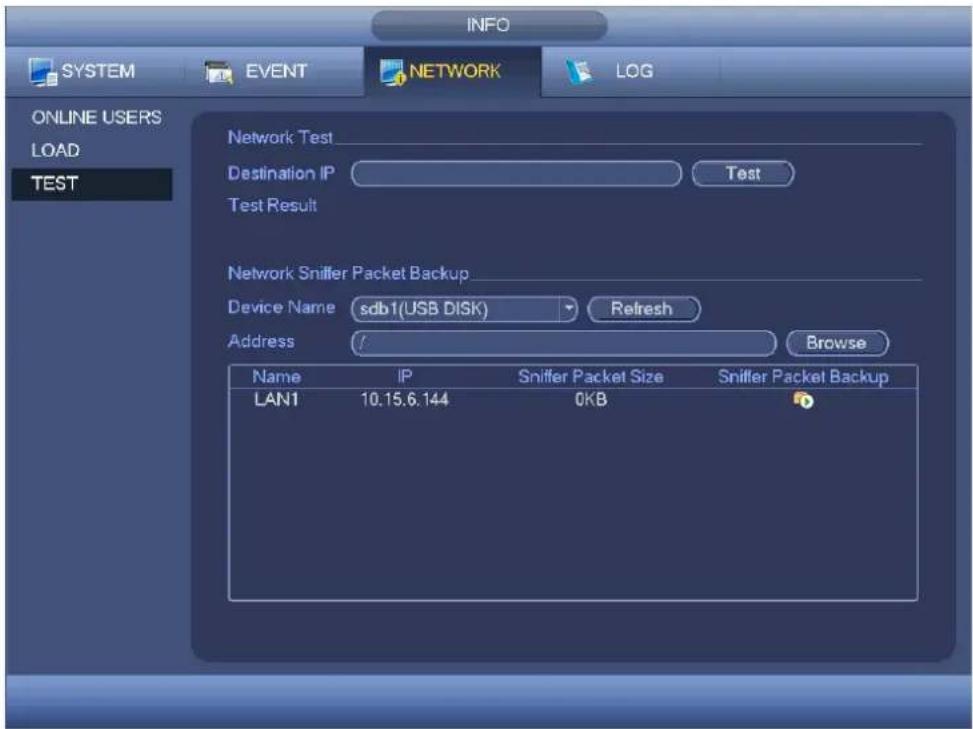Click the LOG tab icon

point(578,73)
